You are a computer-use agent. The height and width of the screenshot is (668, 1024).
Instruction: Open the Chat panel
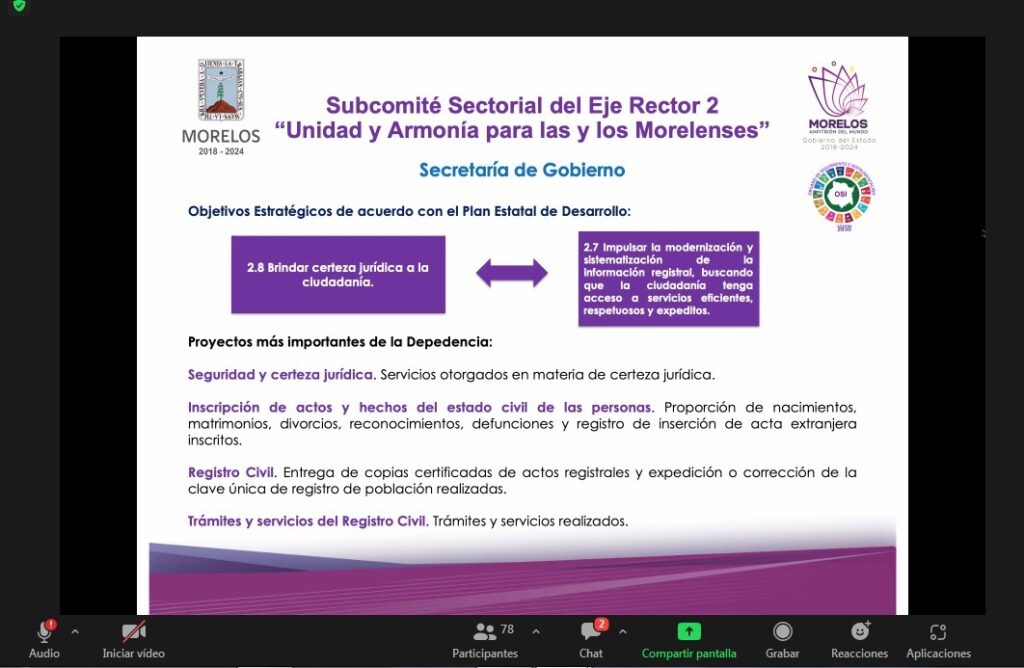pyautogui.click(x=591, y=632)
